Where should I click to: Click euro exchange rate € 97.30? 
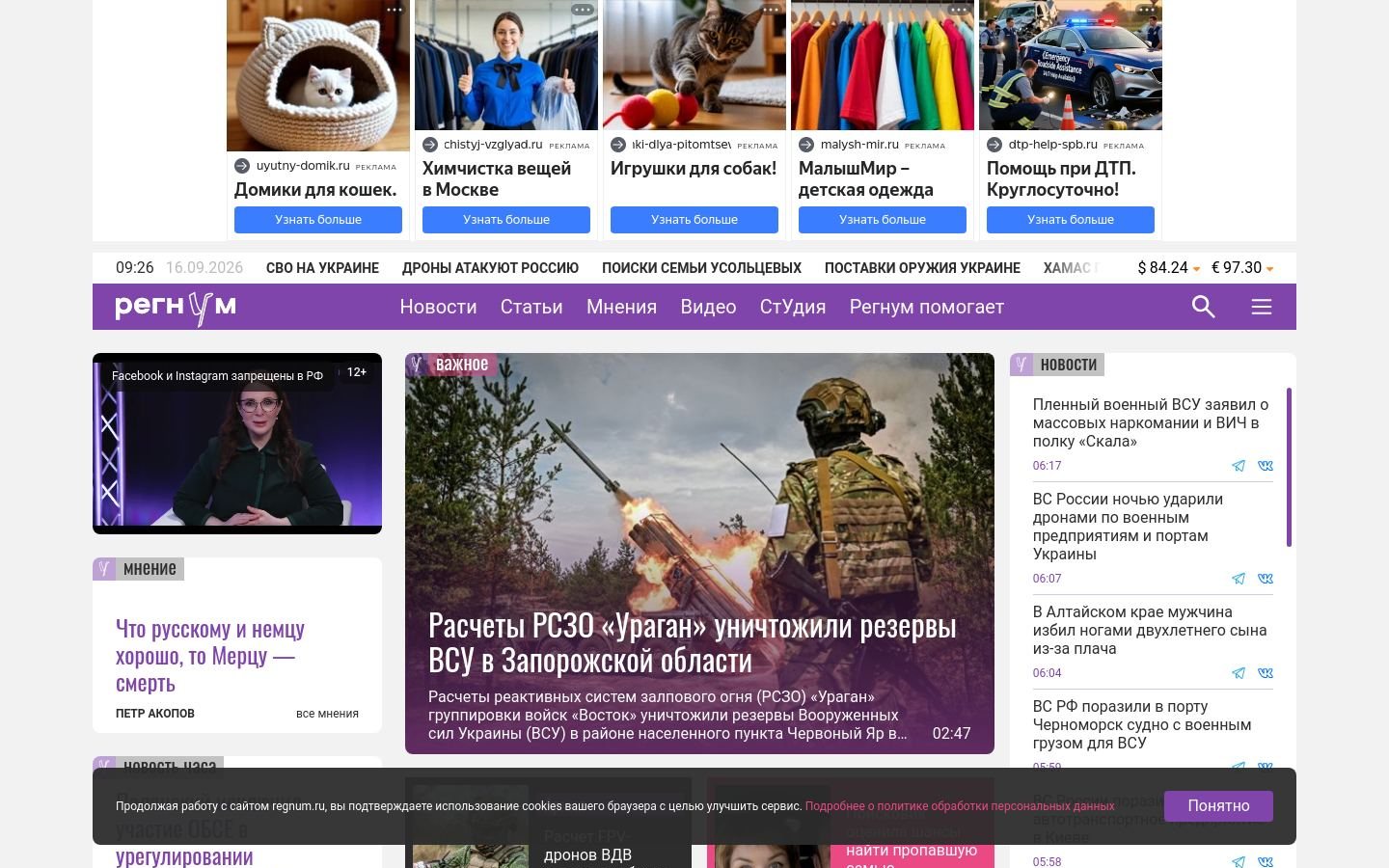pos(1242,268)
